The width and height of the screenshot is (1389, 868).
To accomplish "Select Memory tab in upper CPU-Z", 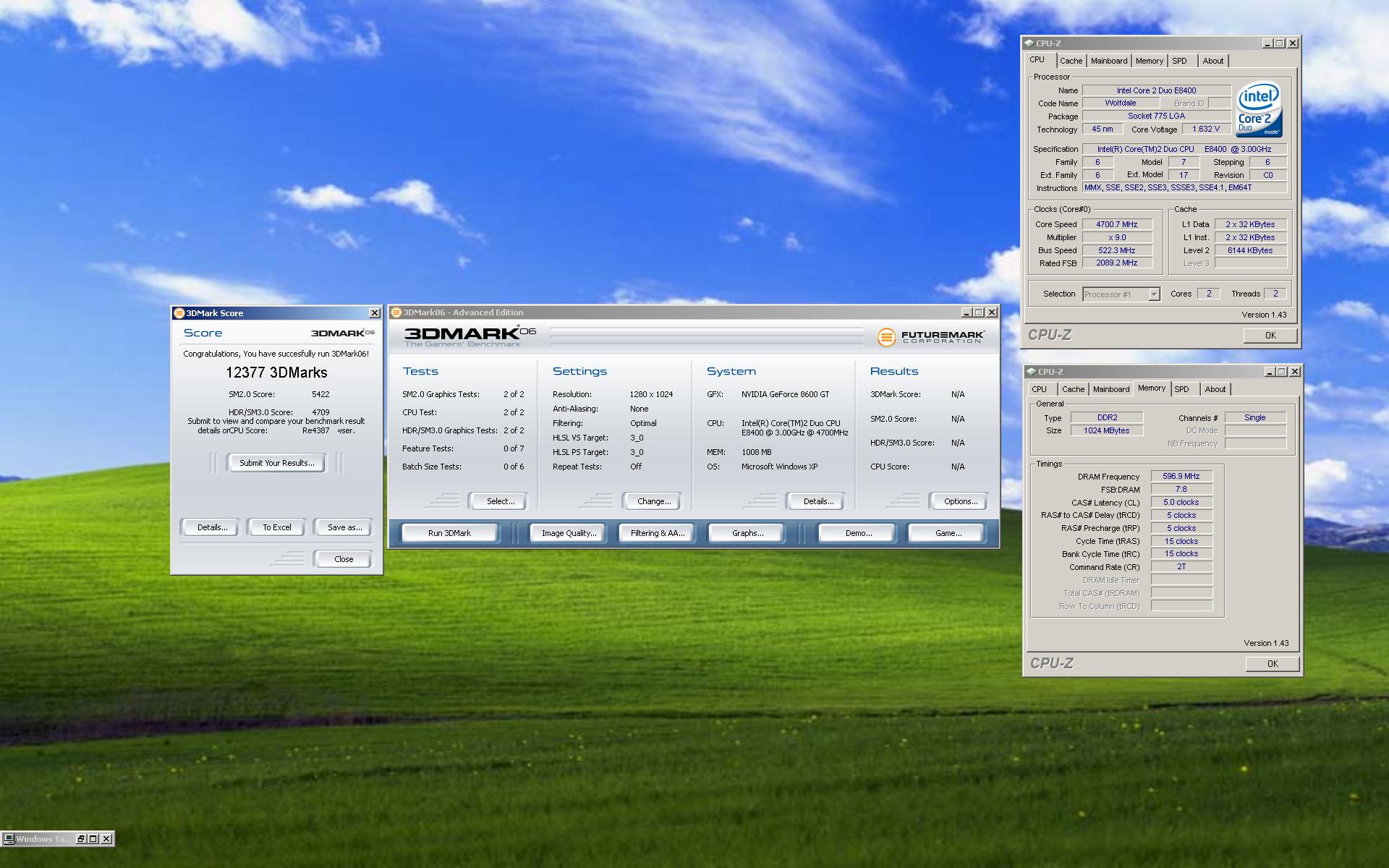I will [1150, 61].
